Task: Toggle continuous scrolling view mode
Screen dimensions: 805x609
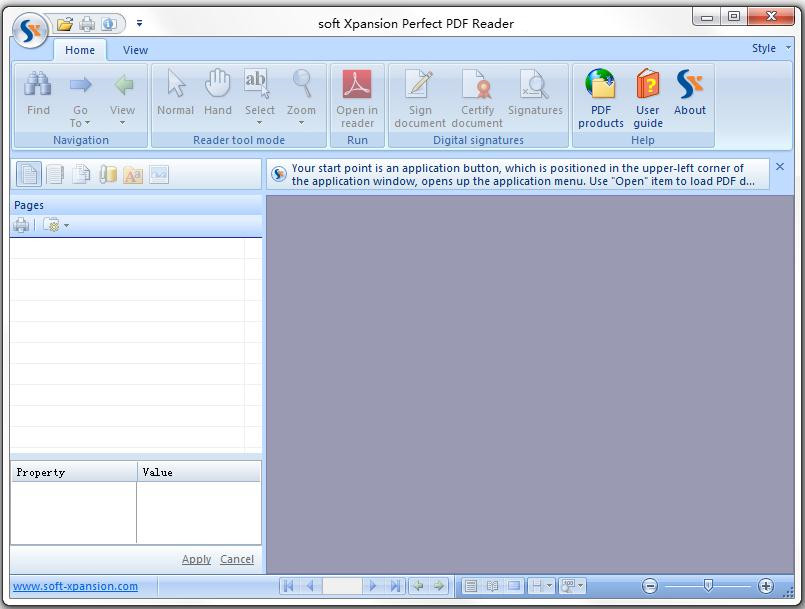Action: 515,586
